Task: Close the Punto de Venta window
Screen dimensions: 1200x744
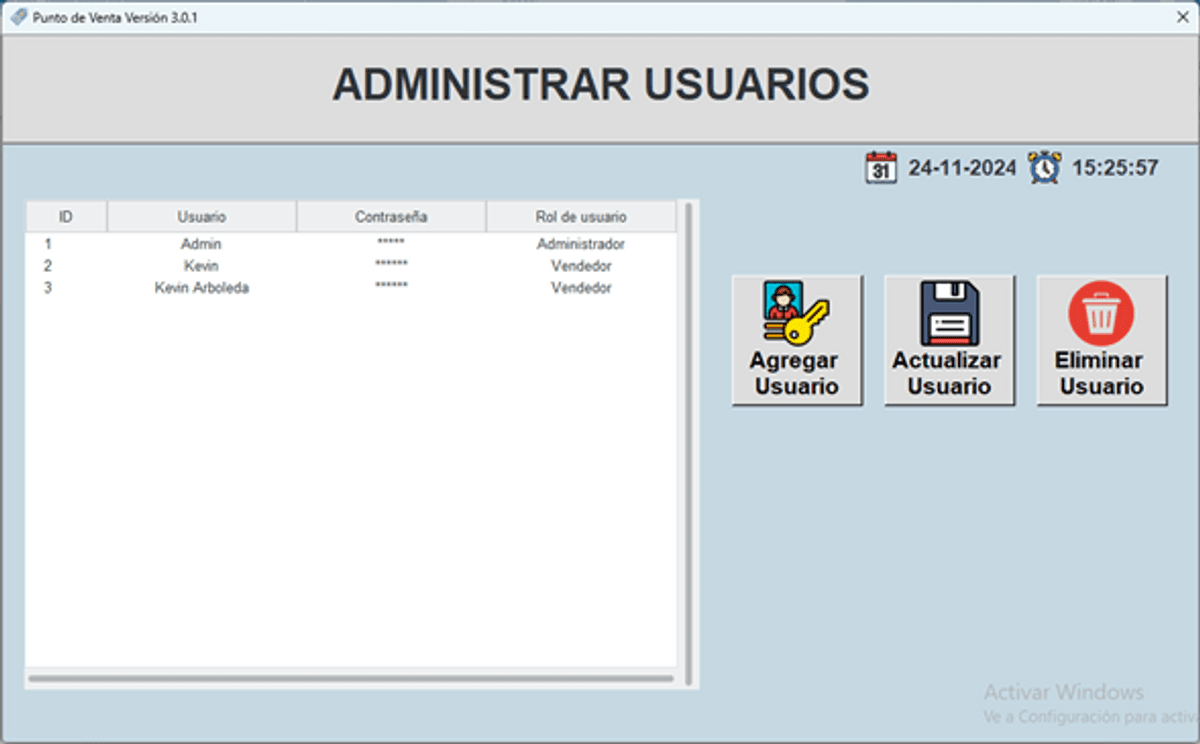Action: click(1182, 17)
